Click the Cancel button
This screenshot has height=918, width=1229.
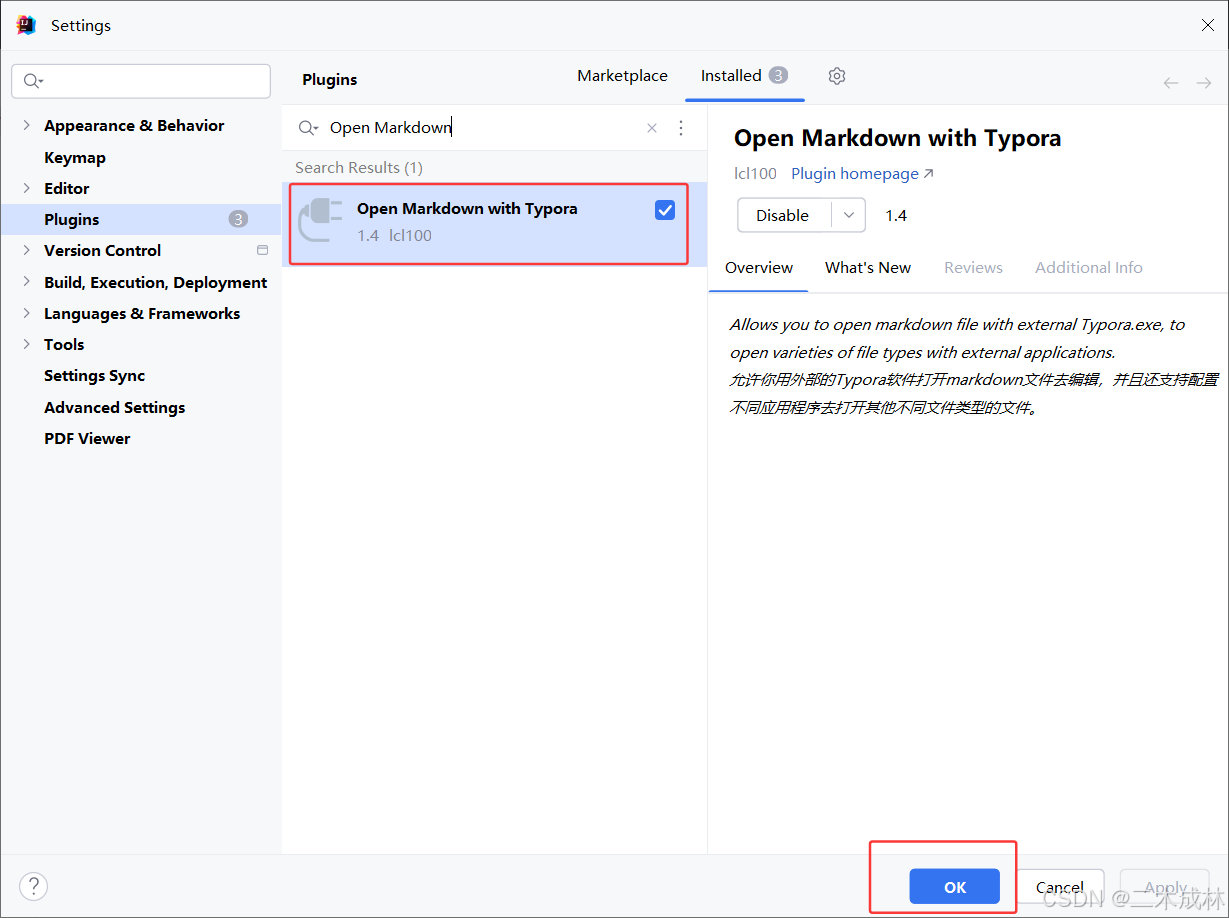coord(1060,887)
